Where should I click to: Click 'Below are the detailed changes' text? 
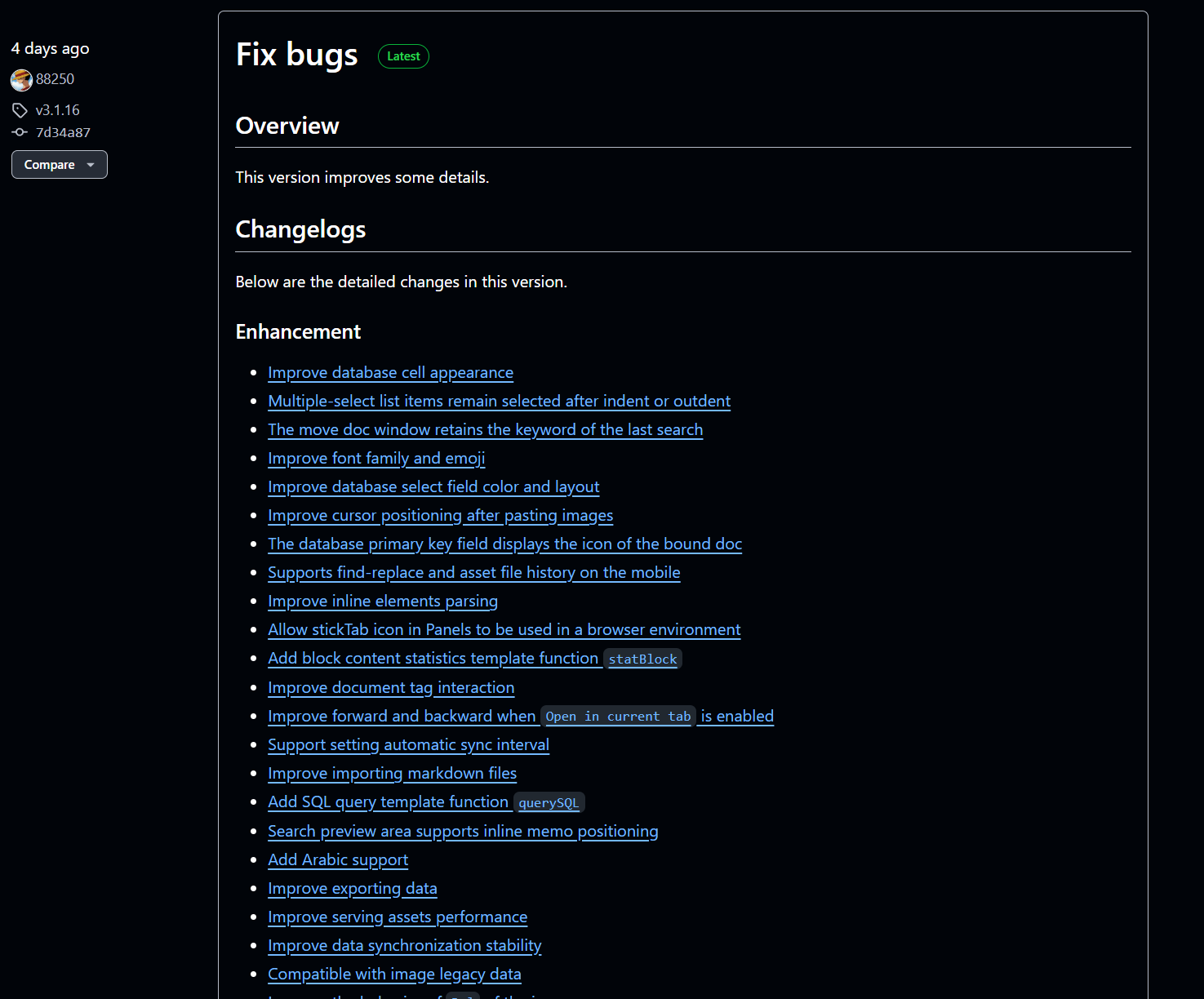402,282
